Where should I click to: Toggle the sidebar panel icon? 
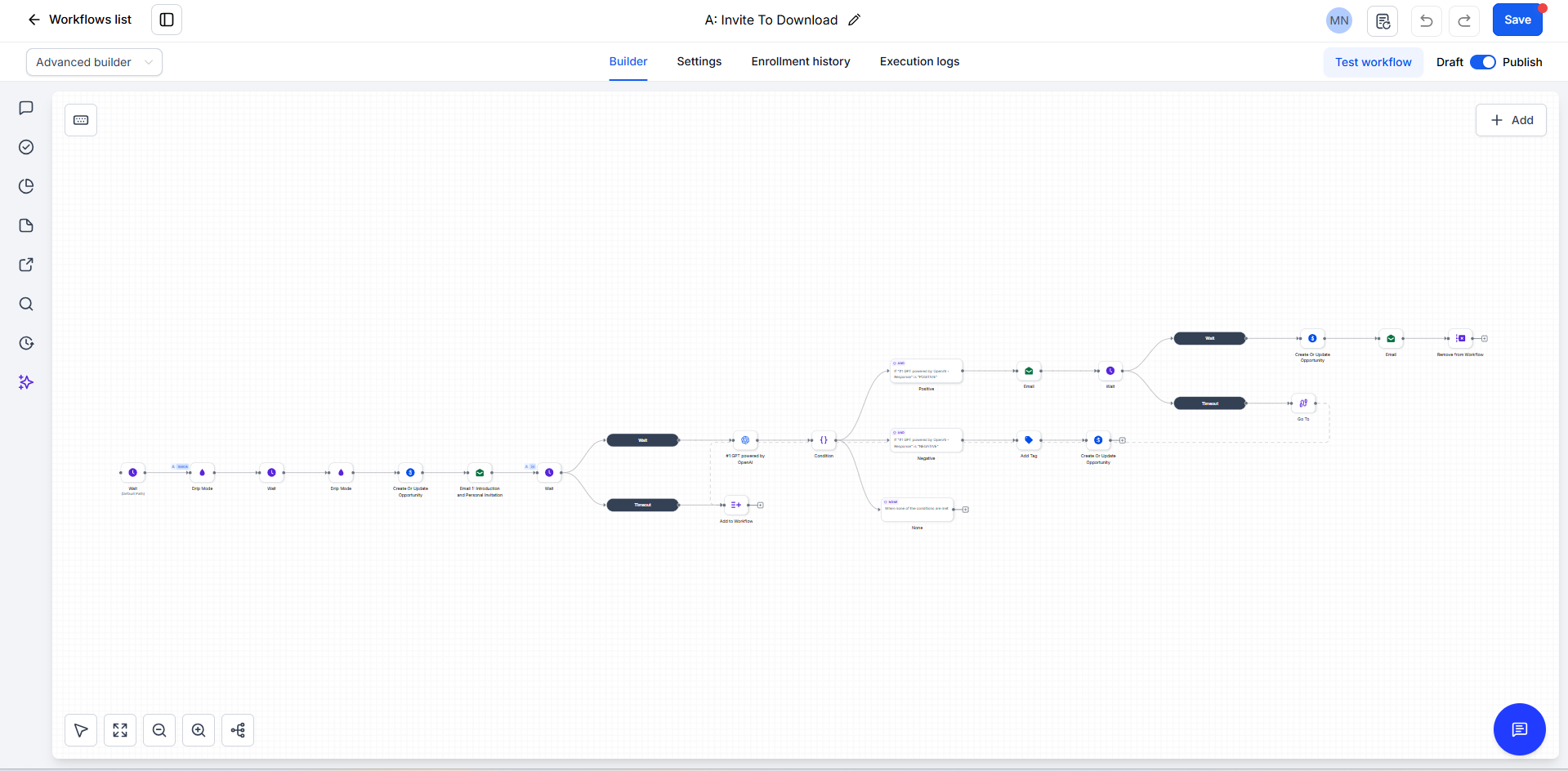(x=167, y=20)
